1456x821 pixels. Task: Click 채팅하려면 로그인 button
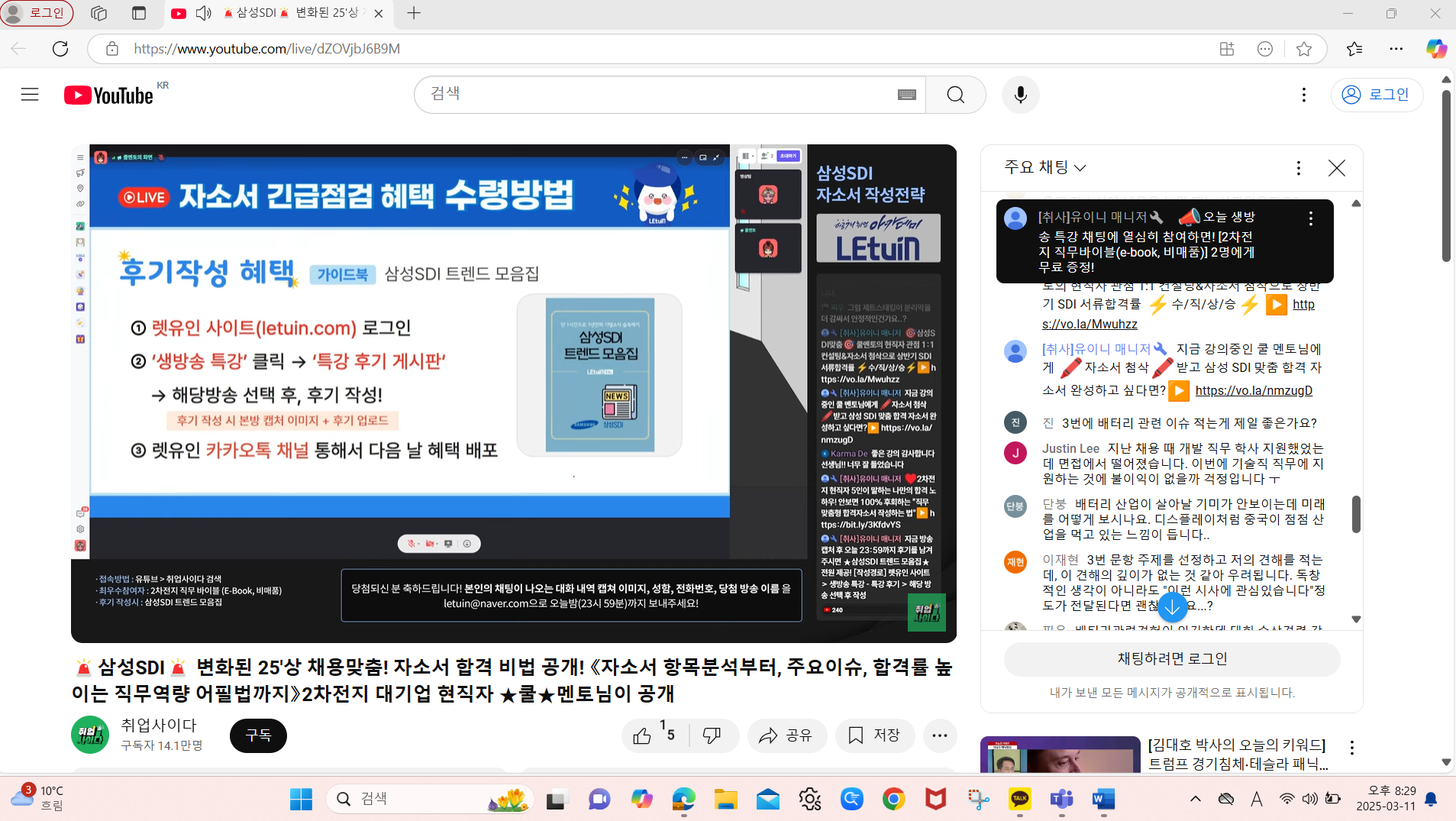click(x=1171, y=659)
